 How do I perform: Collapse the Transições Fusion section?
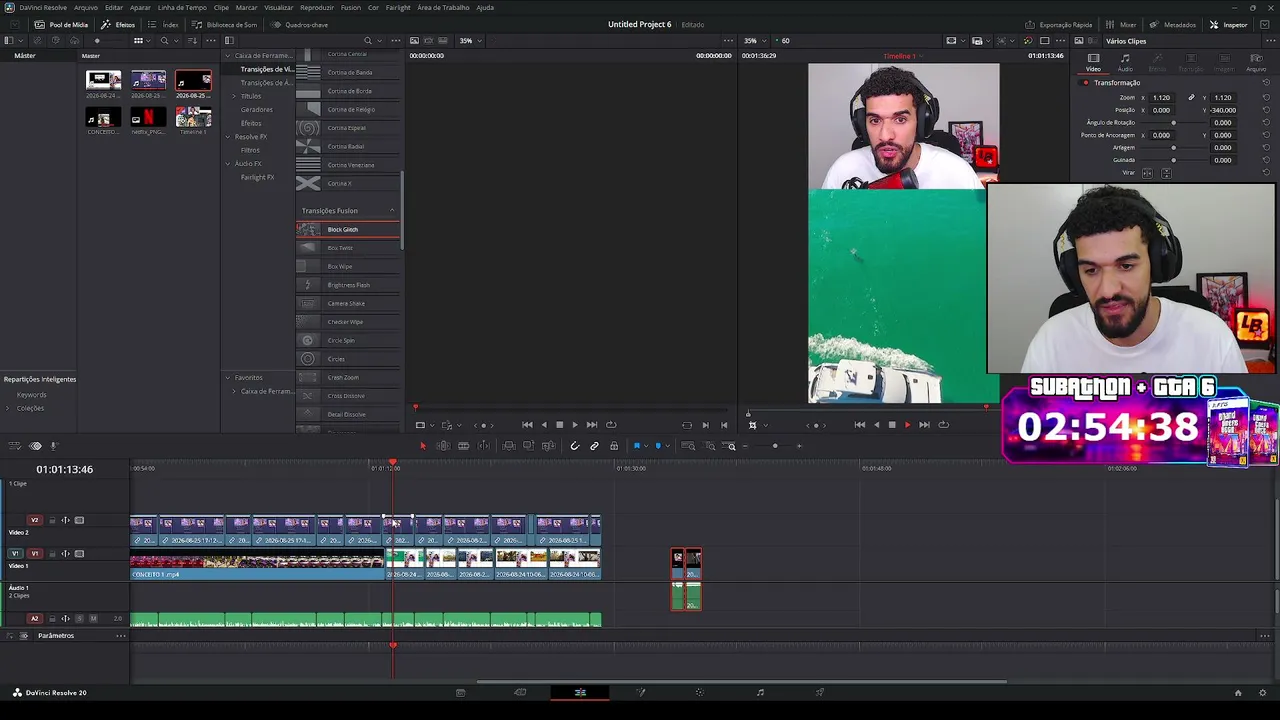392,211
